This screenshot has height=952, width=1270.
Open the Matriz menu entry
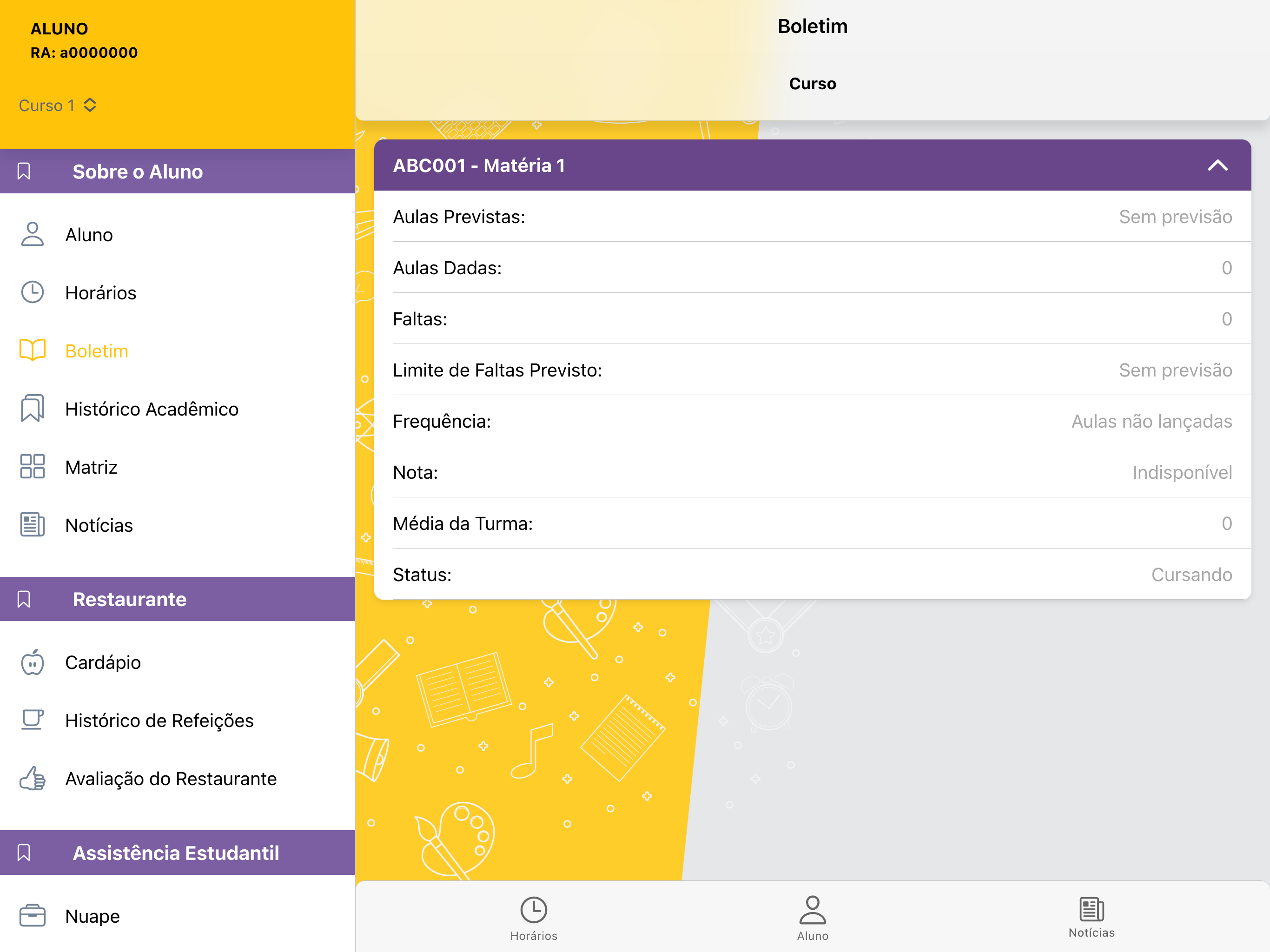coord(178,466)
